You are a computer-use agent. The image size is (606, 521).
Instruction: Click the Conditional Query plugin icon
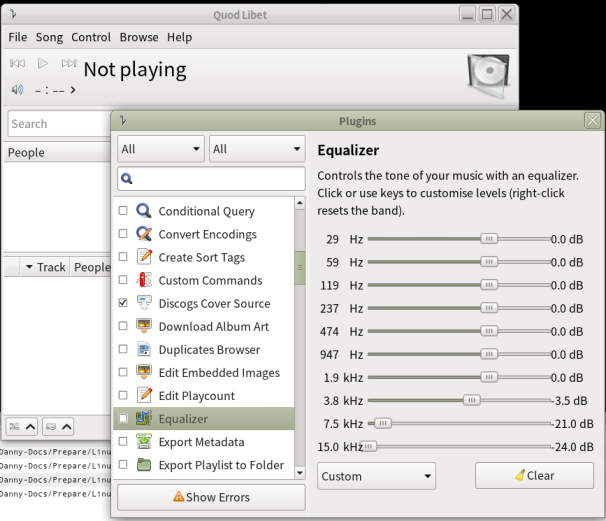pyautogui.click(x=144, y=211)
